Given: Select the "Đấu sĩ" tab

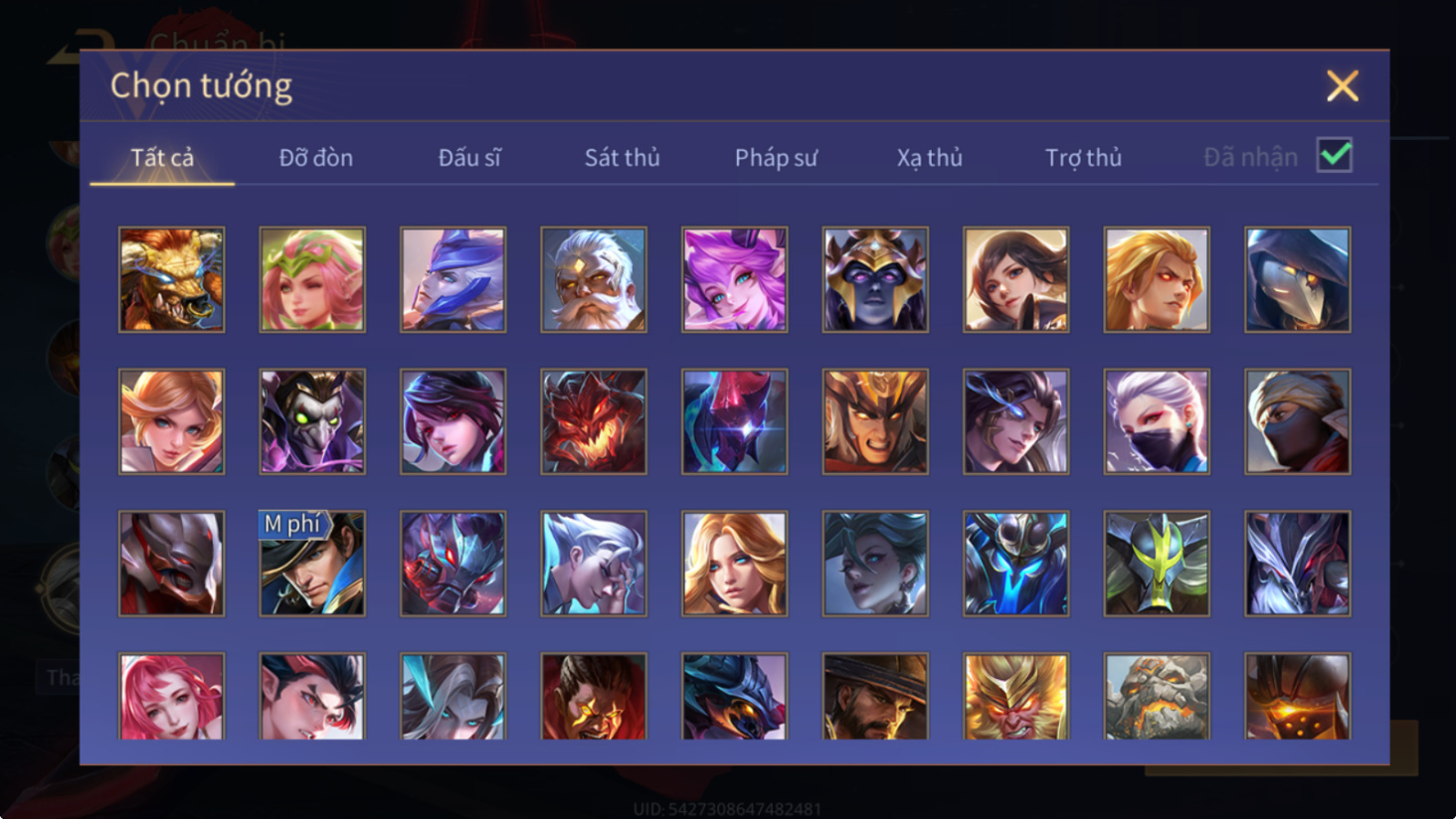Looking at the screenshot, I should pos(469,157).
